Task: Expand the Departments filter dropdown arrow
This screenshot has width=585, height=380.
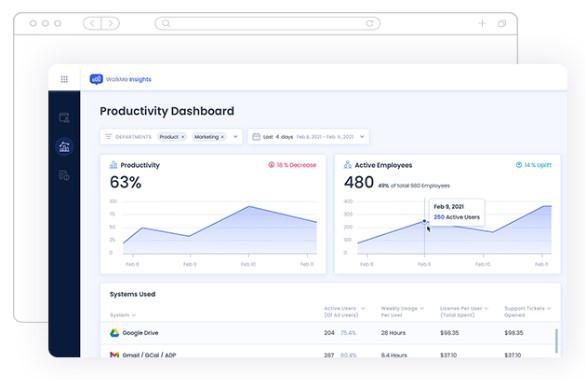Action: [x=235, y=137]
